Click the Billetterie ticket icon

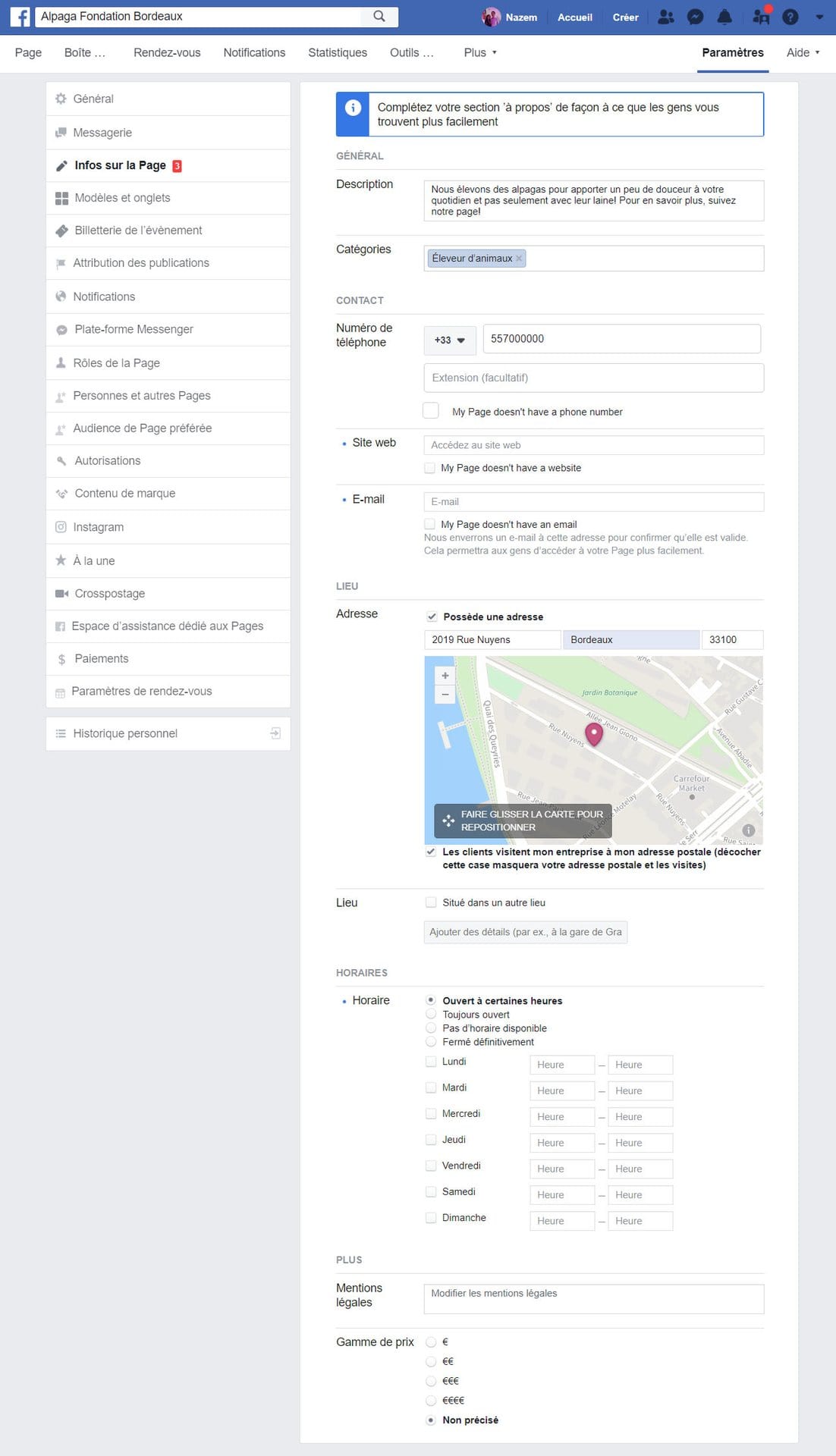61,231
